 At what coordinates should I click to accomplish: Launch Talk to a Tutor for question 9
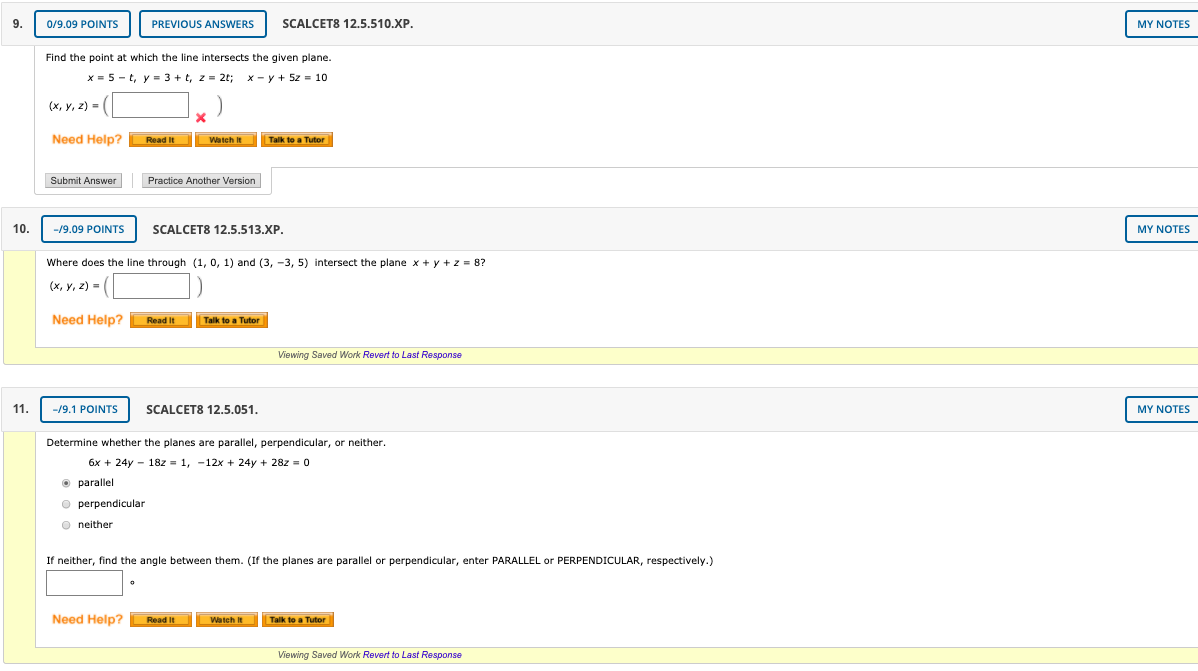click(297, 139)
